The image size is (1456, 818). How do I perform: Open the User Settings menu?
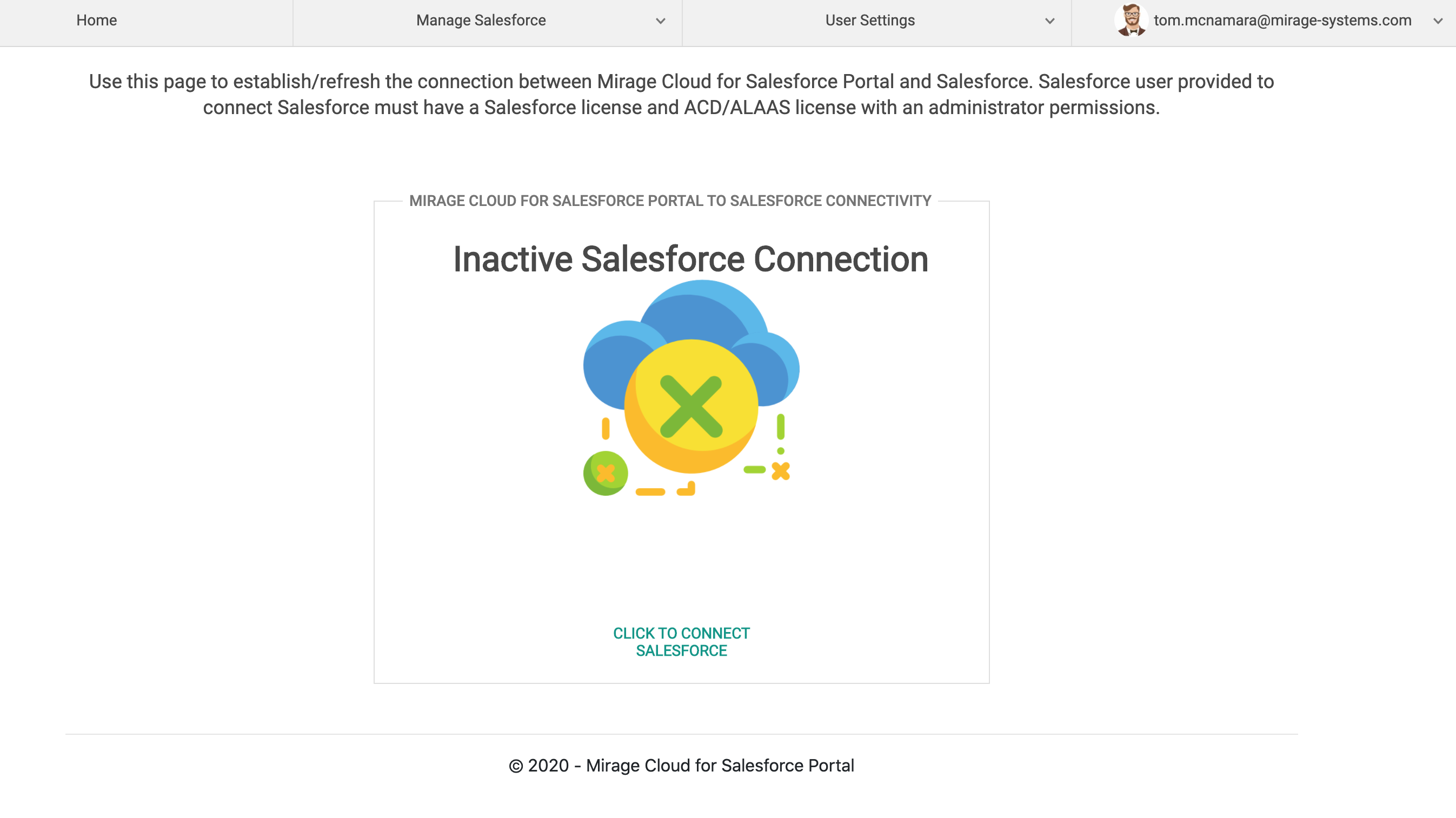pyautogui.click(x=870, y=21)
